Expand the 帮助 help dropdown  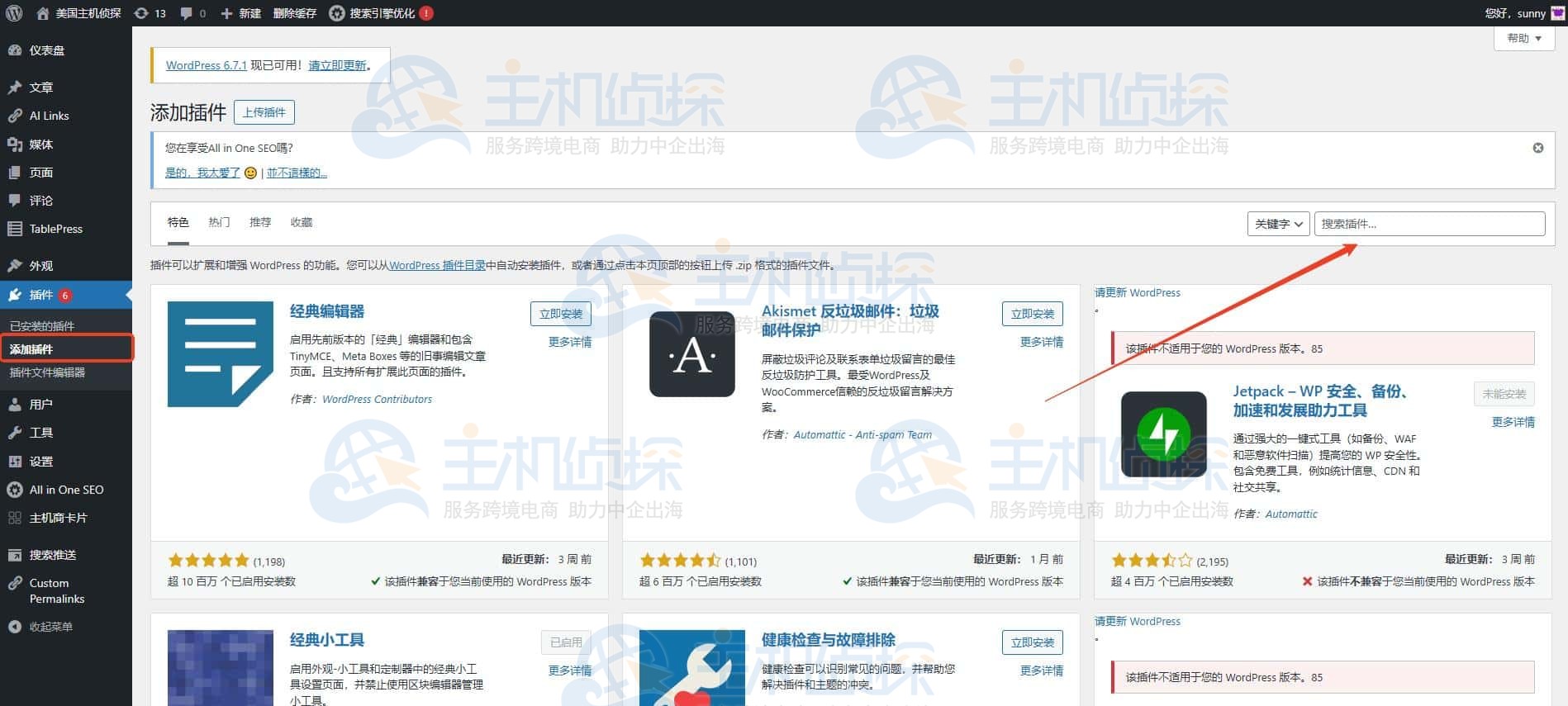(x=1524, y=38)
